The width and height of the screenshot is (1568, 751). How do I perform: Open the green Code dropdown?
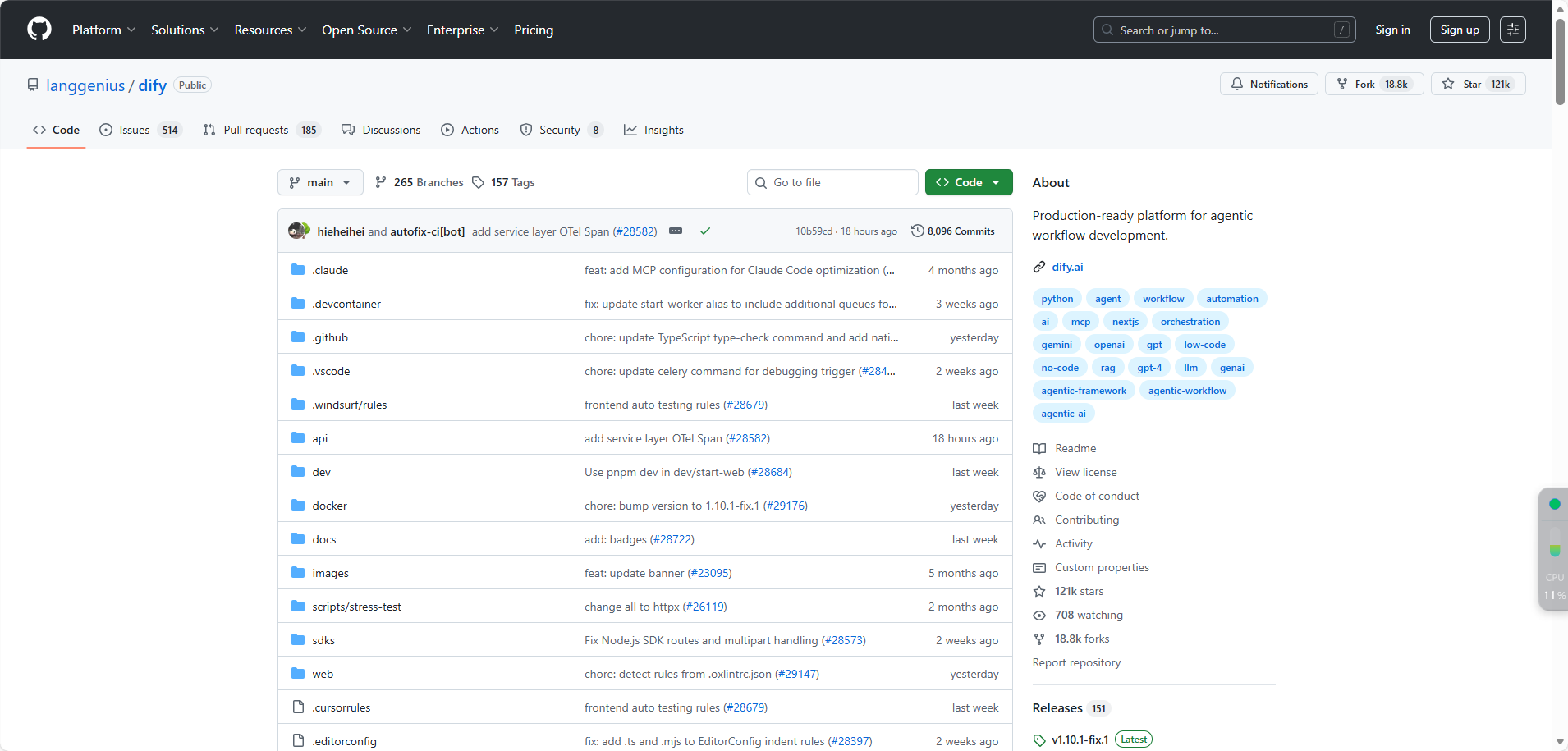[969, 182]
